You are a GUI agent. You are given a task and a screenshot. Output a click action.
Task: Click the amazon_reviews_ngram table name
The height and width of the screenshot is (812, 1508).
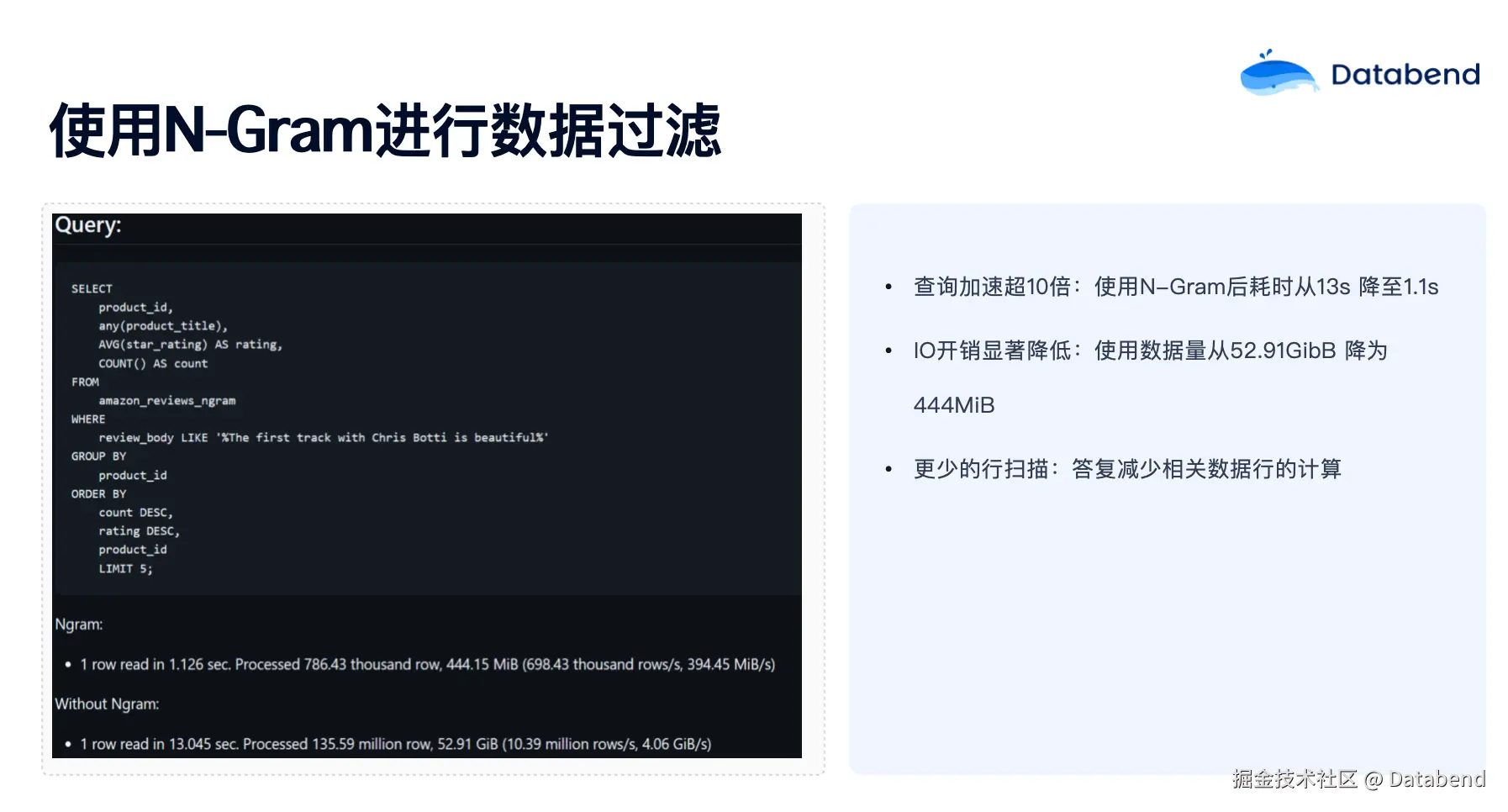click(167, 401)
